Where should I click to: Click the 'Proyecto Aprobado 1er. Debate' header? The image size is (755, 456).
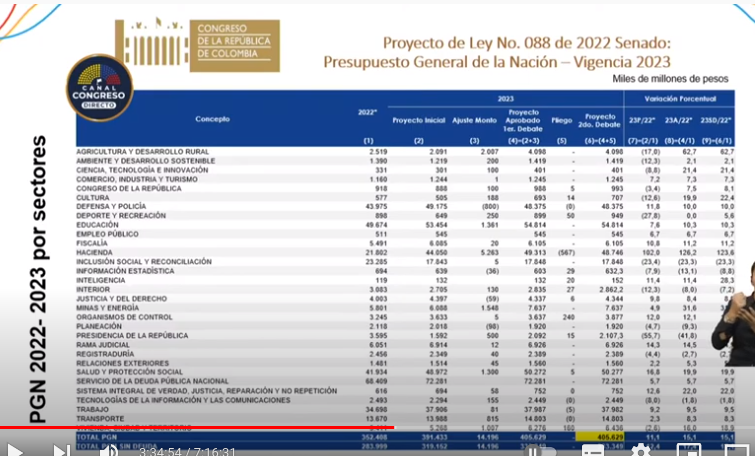(523, 120)
